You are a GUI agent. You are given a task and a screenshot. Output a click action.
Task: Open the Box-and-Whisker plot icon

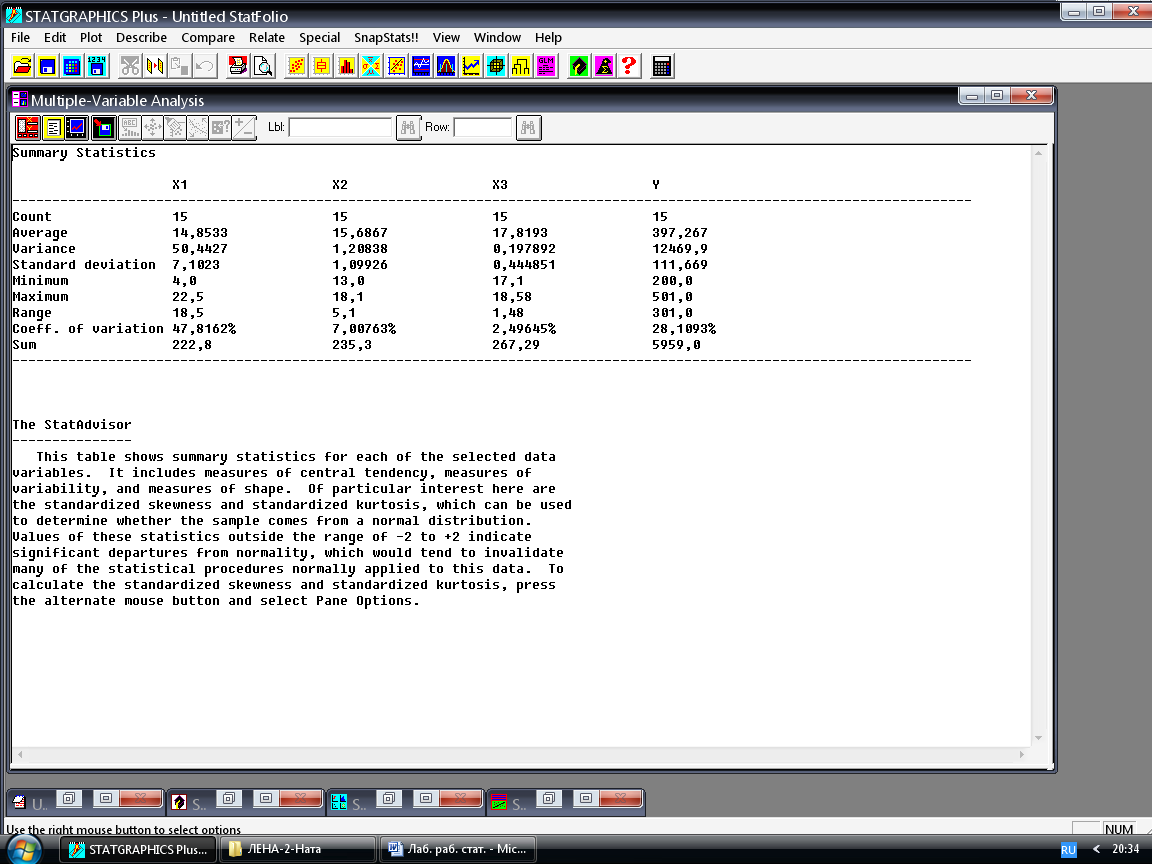point(322,66)
